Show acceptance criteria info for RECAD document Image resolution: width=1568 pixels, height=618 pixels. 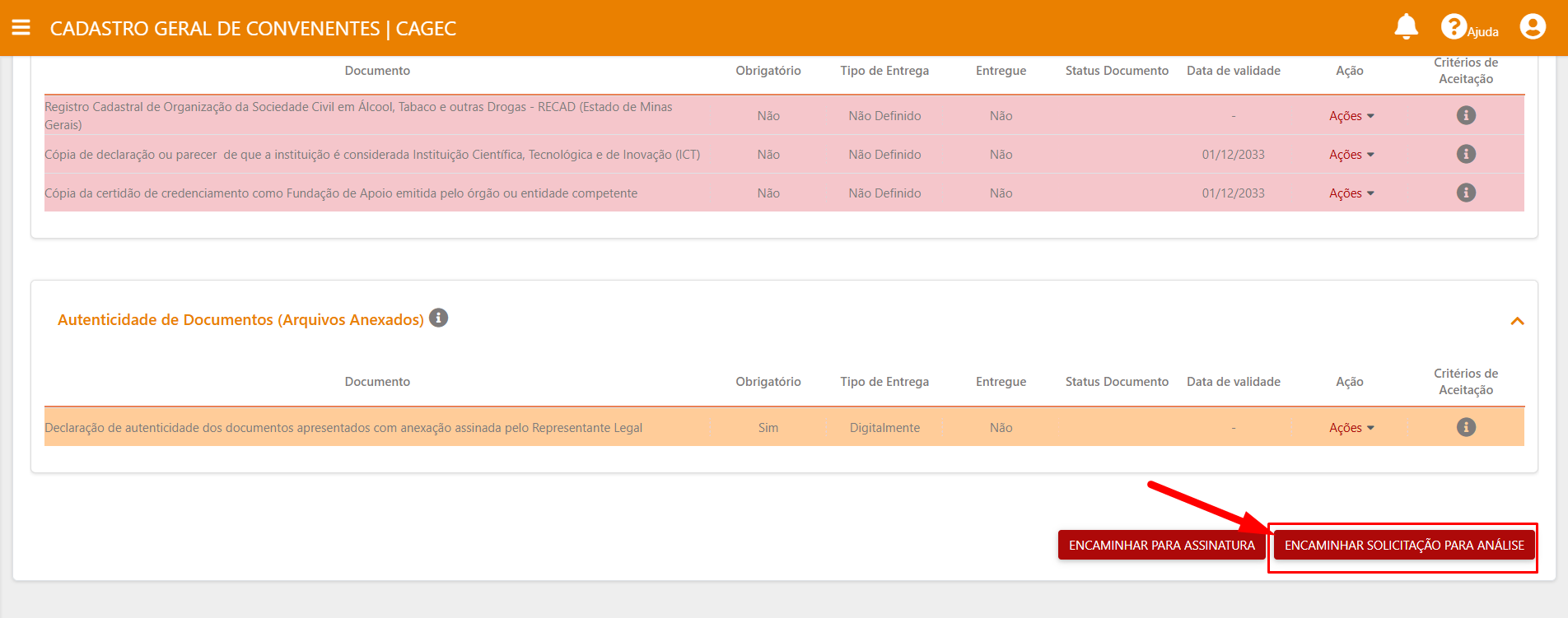point(1465,115)
